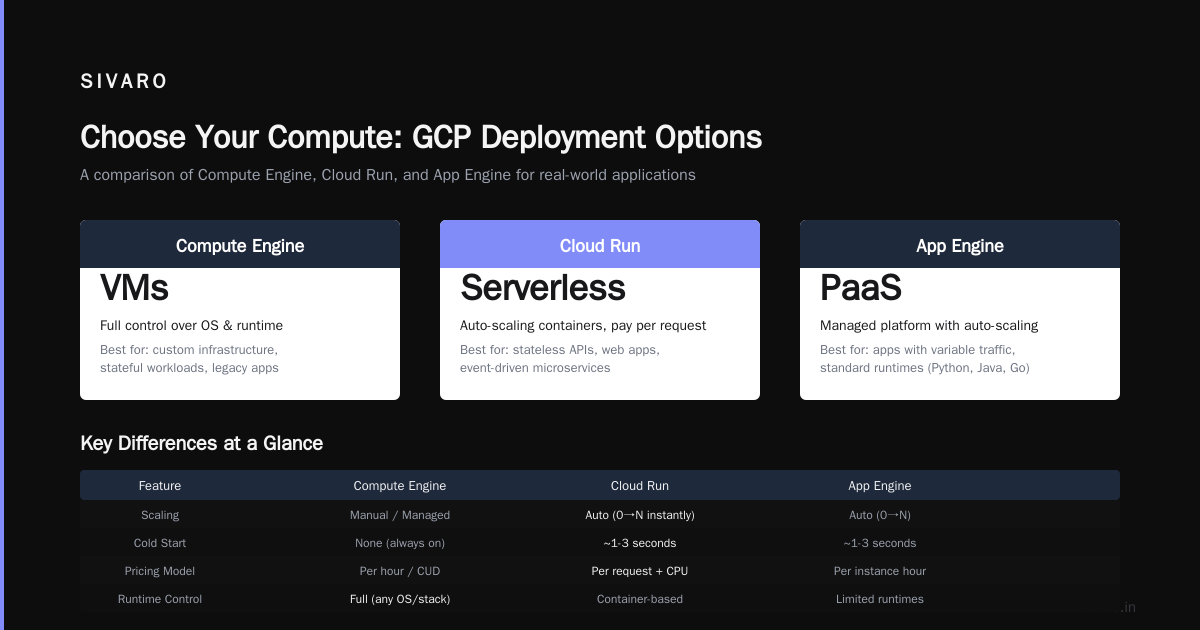Click the 'Pricing Model' row label
The image size is (1200, 630).
click(x=160, y=571)
